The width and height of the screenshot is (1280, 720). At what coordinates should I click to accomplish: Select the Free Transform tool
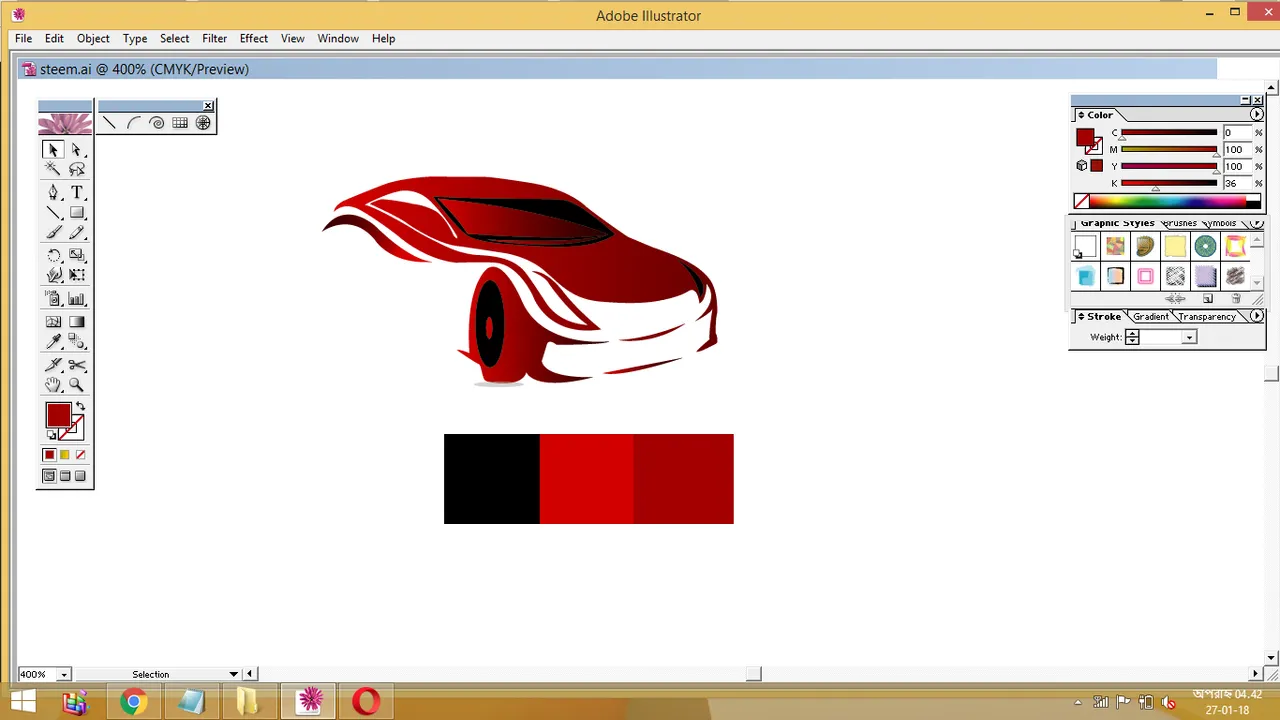[x=76, y=276]
